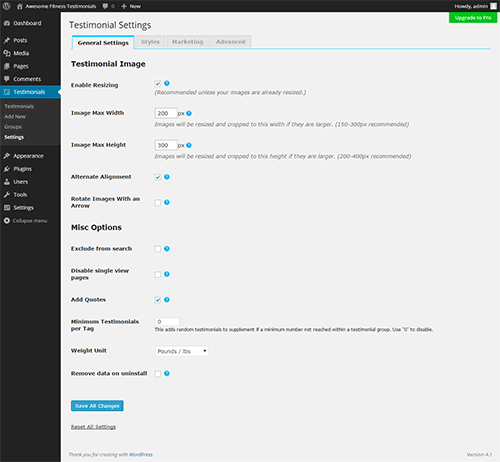500x462 pixels.
Task: Click help icon beside Disable single view pages
Action: 167,274
